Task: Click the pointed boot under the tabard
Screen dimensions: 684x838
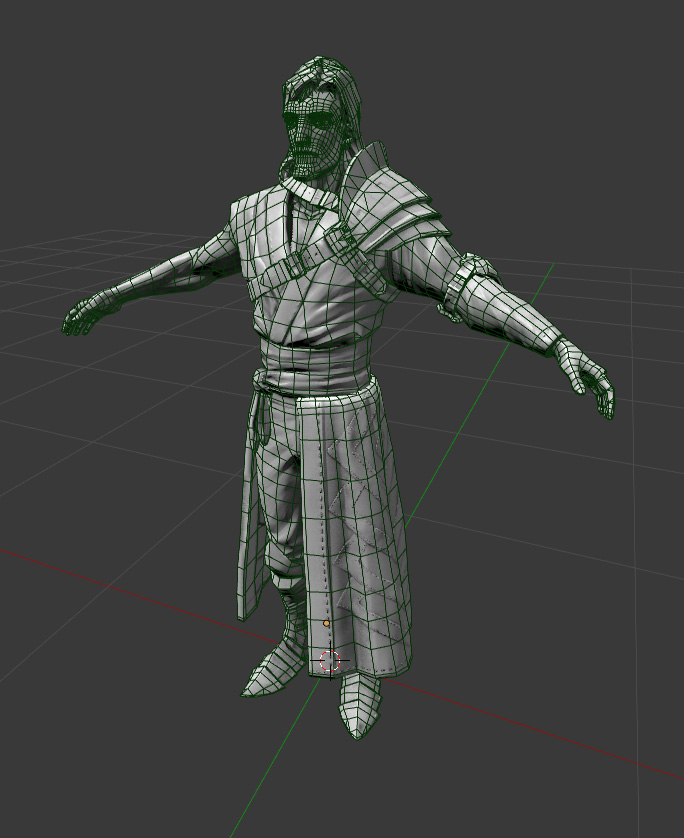Action: [x=359, y=704]
